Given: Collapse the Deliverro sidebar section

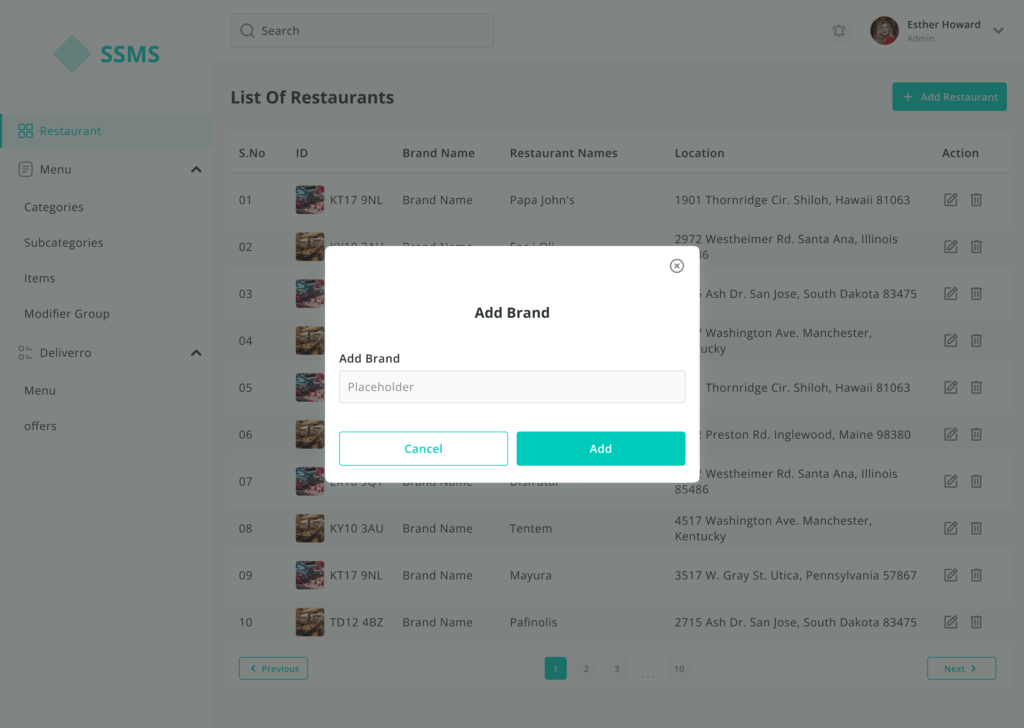Looking at the screenshot, I should 196,353.
